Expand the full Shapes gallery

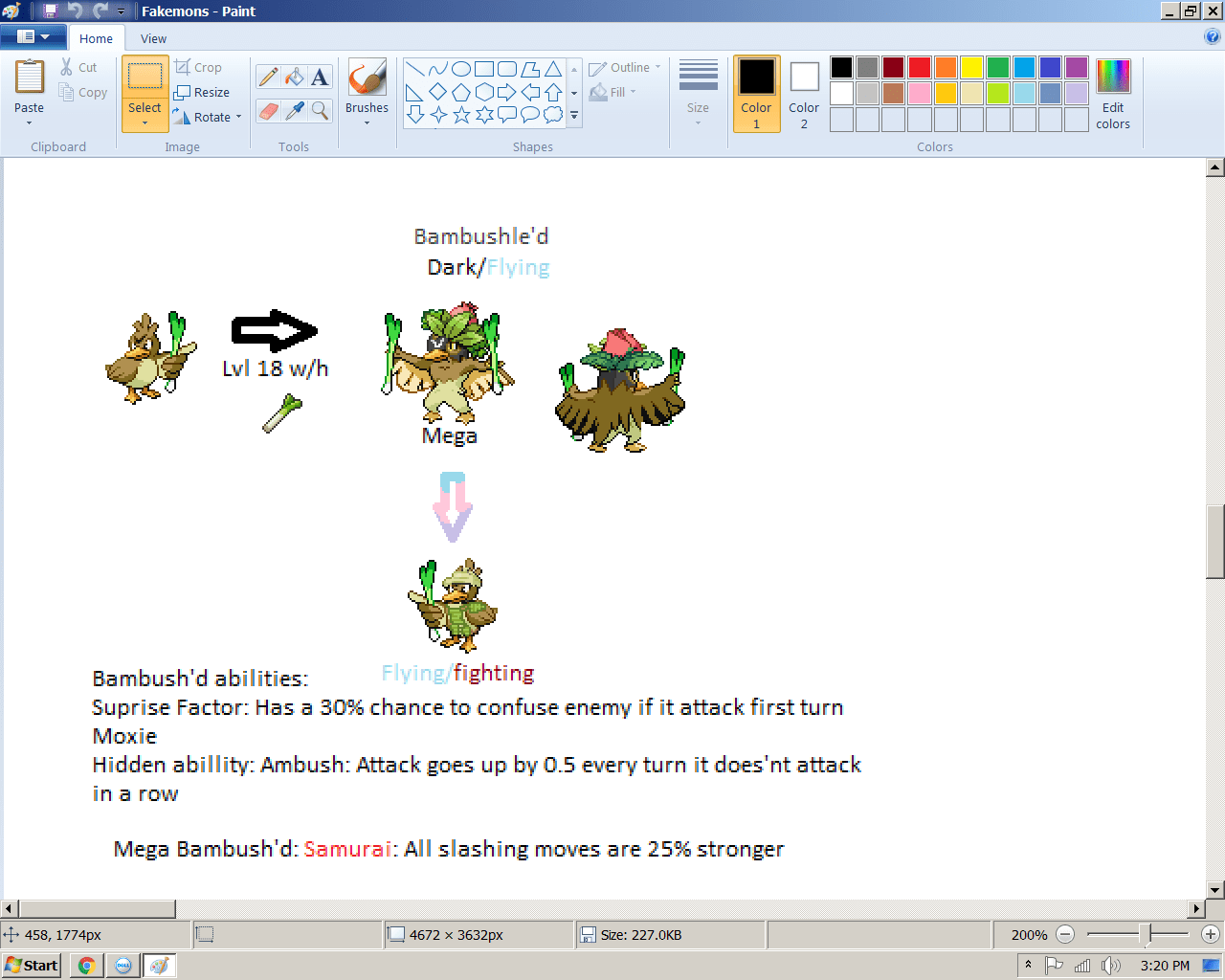pos(574,115)
